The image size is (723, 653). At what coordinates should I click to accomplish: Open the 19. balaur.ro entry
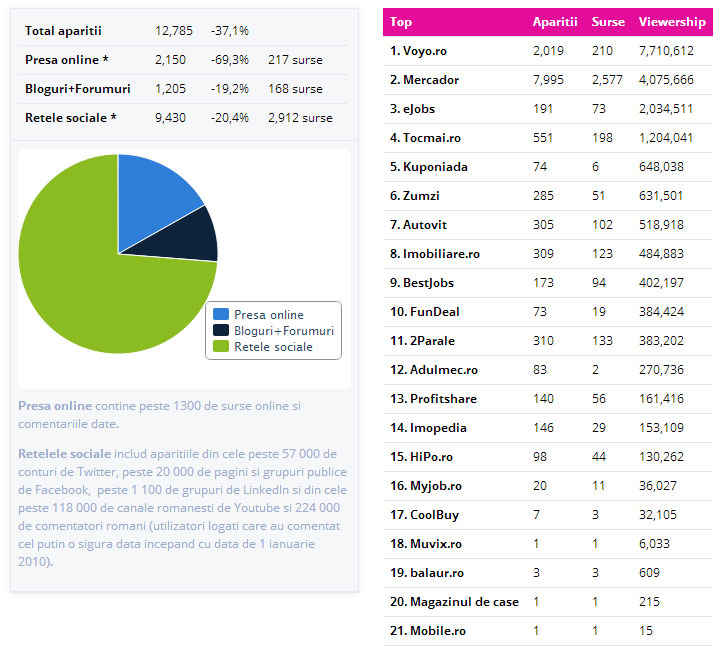427,574
